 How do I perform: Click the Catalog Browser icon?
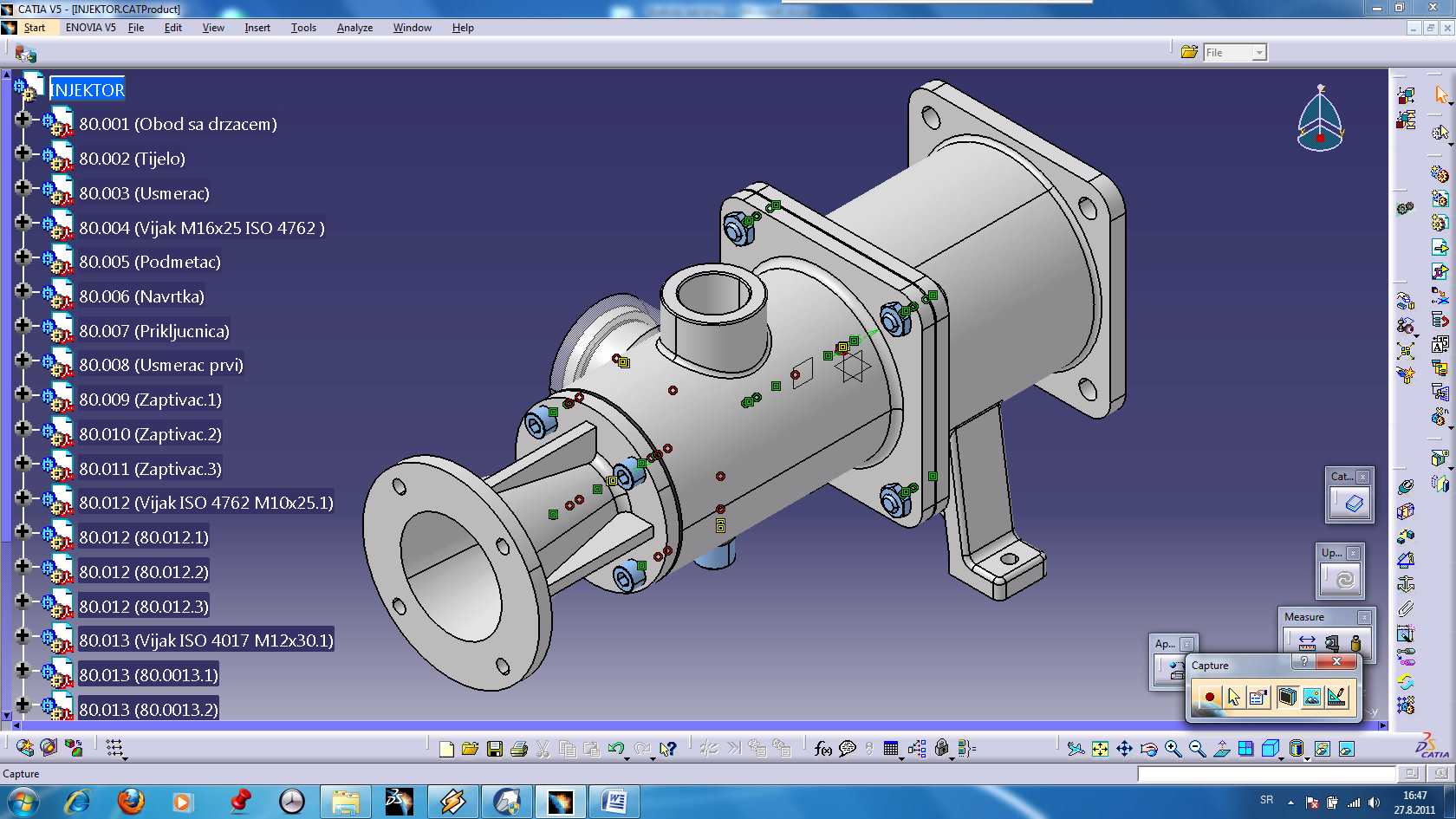[x=1354, y=504]
